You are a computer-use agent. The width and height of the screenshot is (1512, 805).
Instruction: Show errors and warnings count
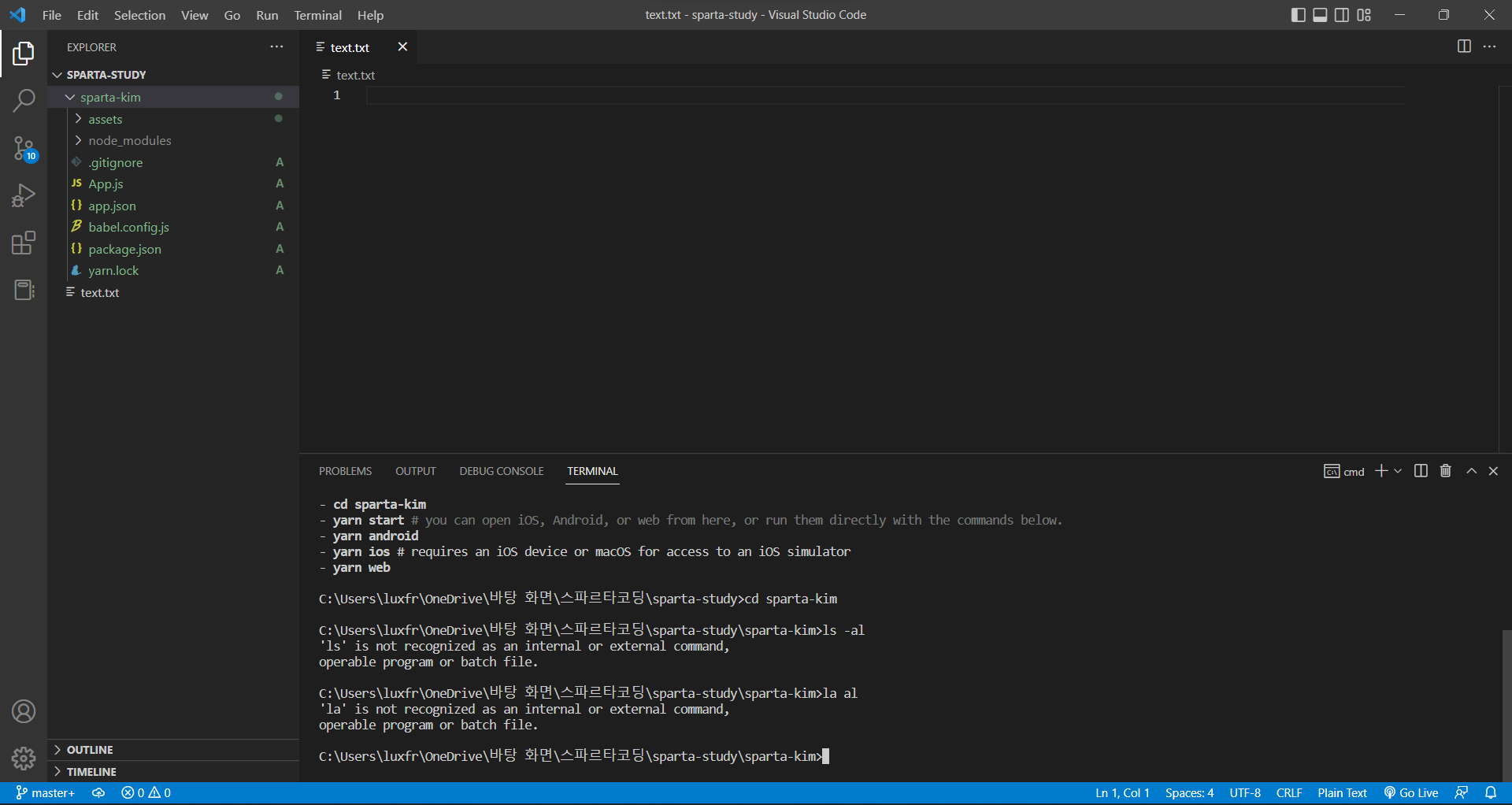click(146, 793)
